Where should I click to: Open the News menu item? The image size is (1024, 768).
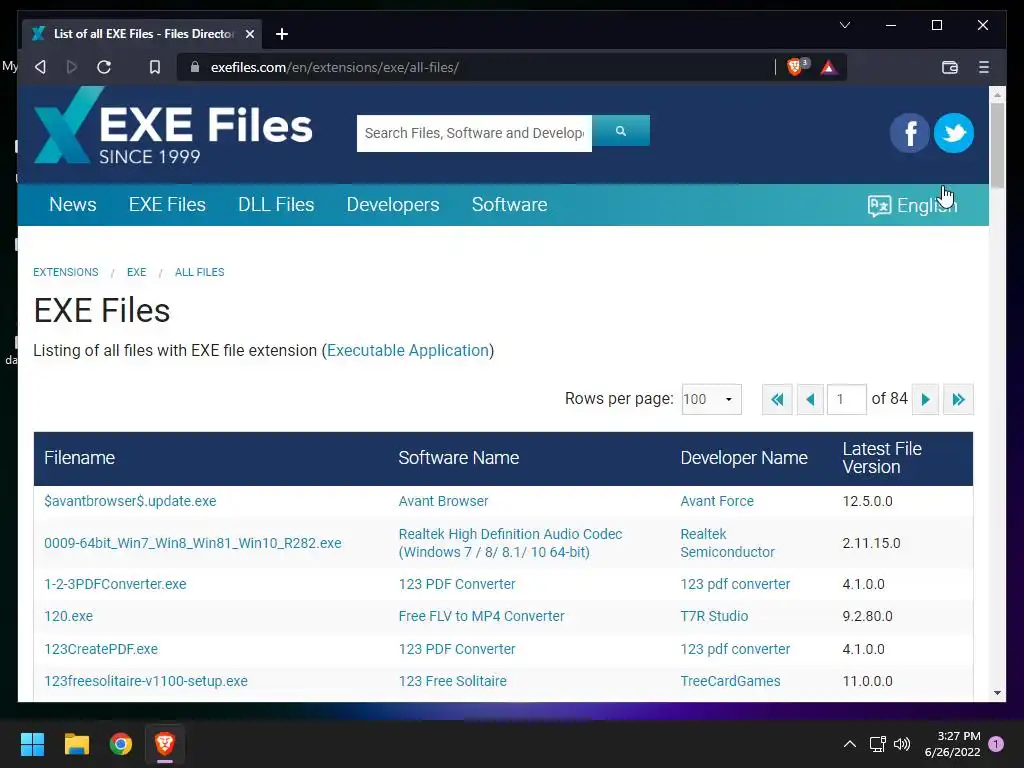pyautogui.click(x=72, y=204)
